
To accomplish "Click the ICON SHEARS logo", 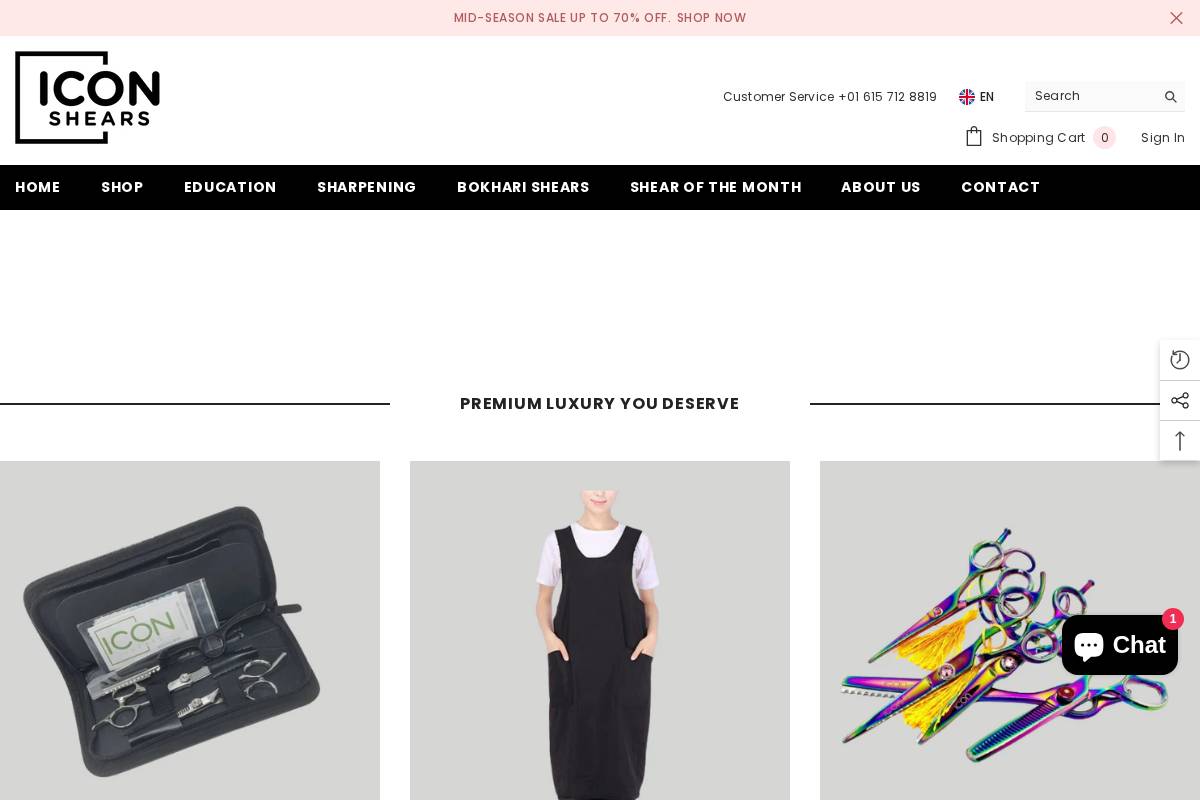I will (x=87, y=97).
